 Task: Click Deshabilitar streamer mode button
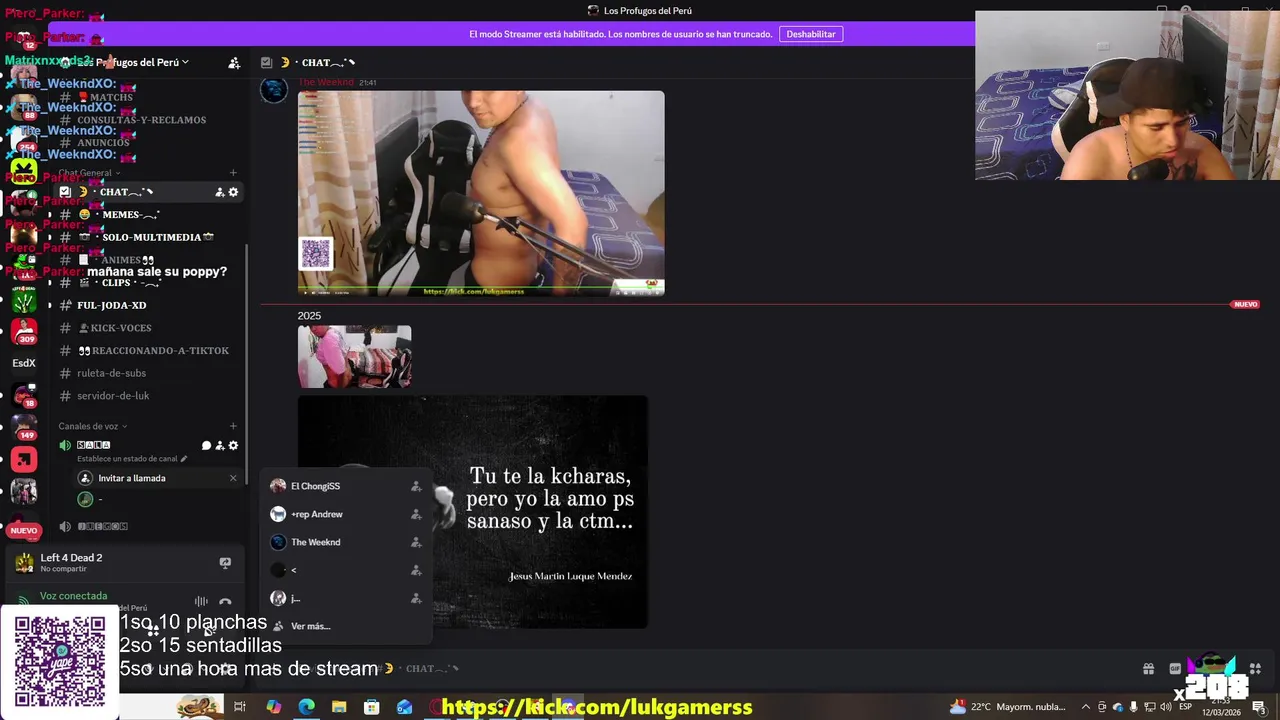(x=811, y=34)
